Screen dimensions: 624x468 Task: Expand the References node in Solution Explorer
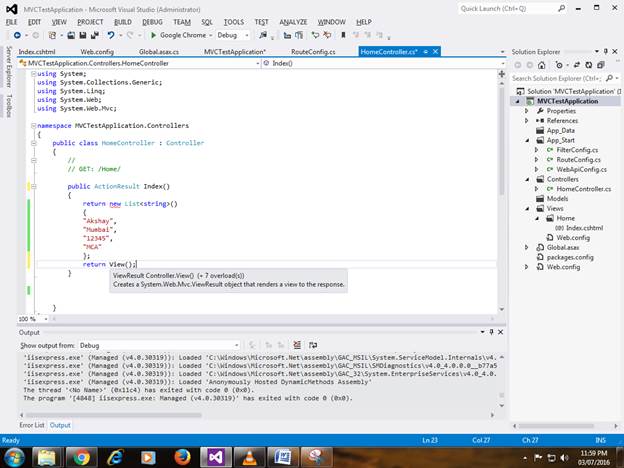pos(526,121)
